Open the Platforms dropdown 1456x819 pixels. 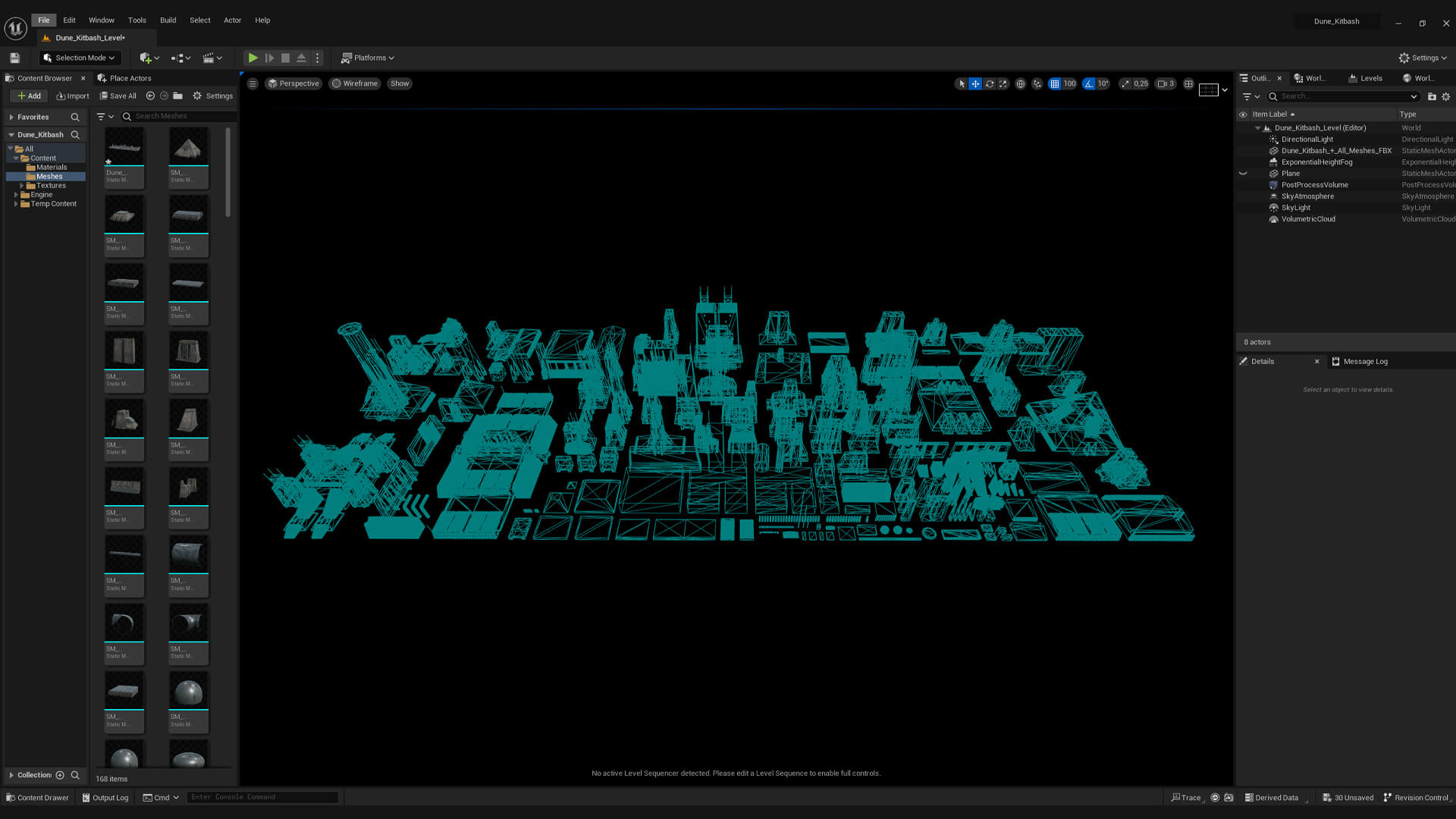point(368,58)
